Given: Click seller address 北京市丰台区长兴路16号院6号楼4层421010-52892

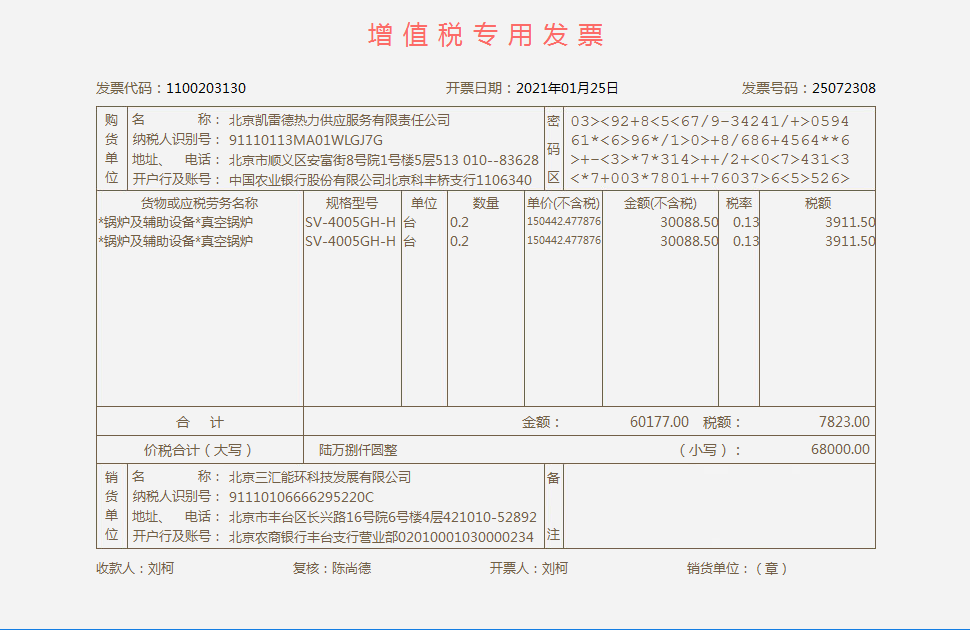Looking at the screenshot, I should click(x=383, y=517).
